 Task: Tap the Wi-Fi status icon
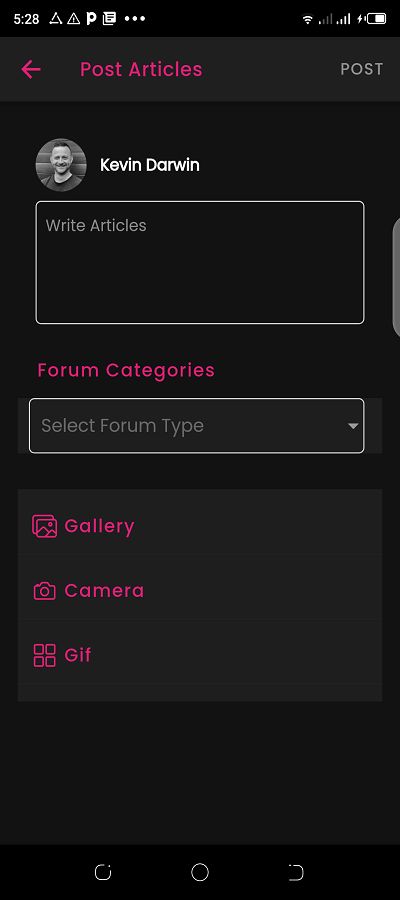[308, 19]
